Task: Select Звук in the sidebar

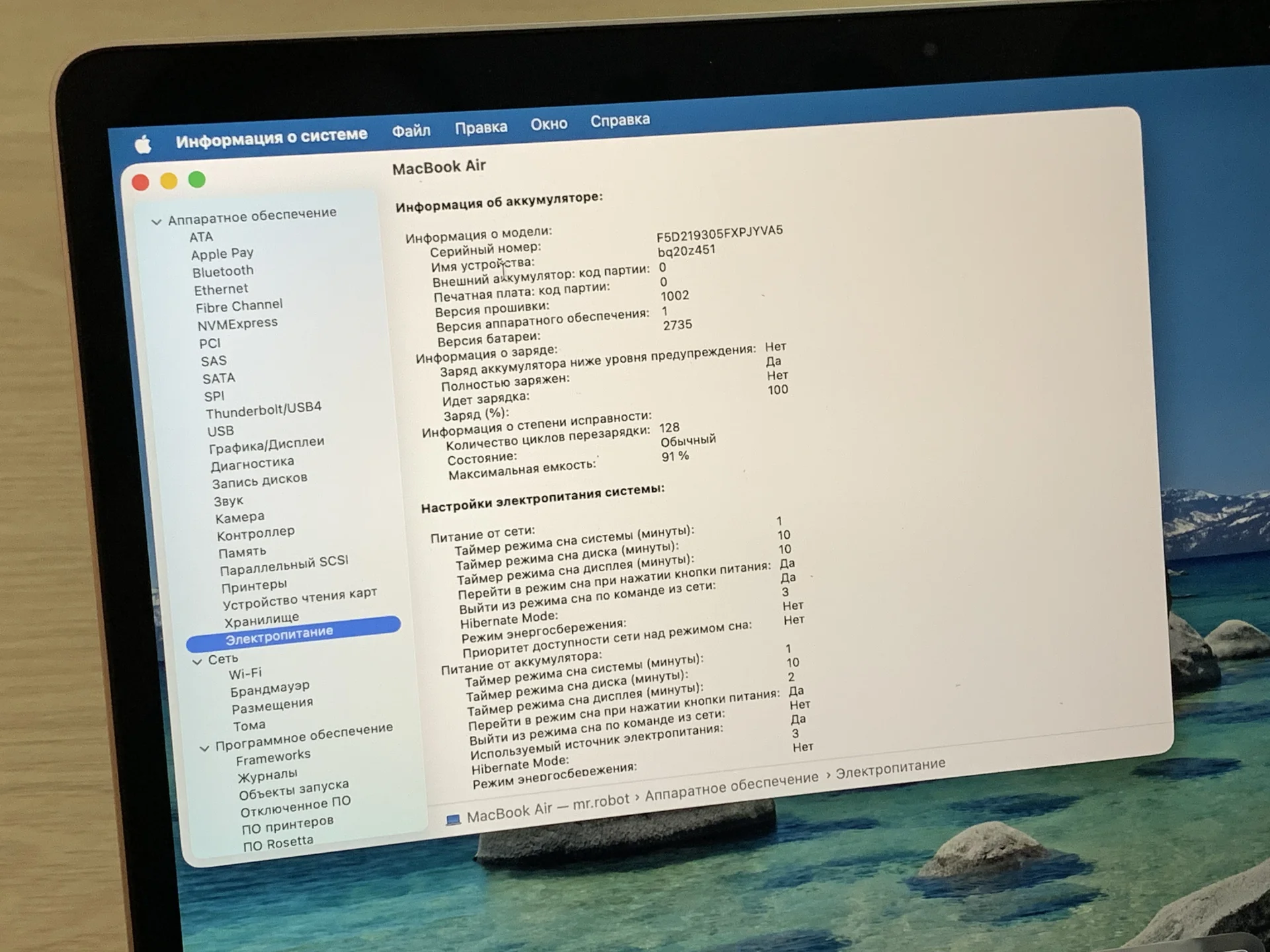Action: (228, 501)
